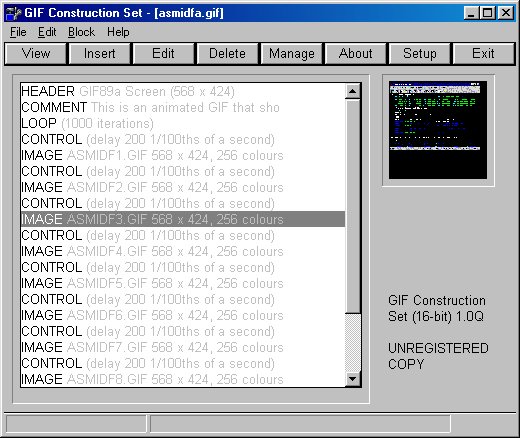The width and height of the screenshot is (520, 438).
Task: Minimize the GIF Construction Set window
Action: click(x=471, y=13)
